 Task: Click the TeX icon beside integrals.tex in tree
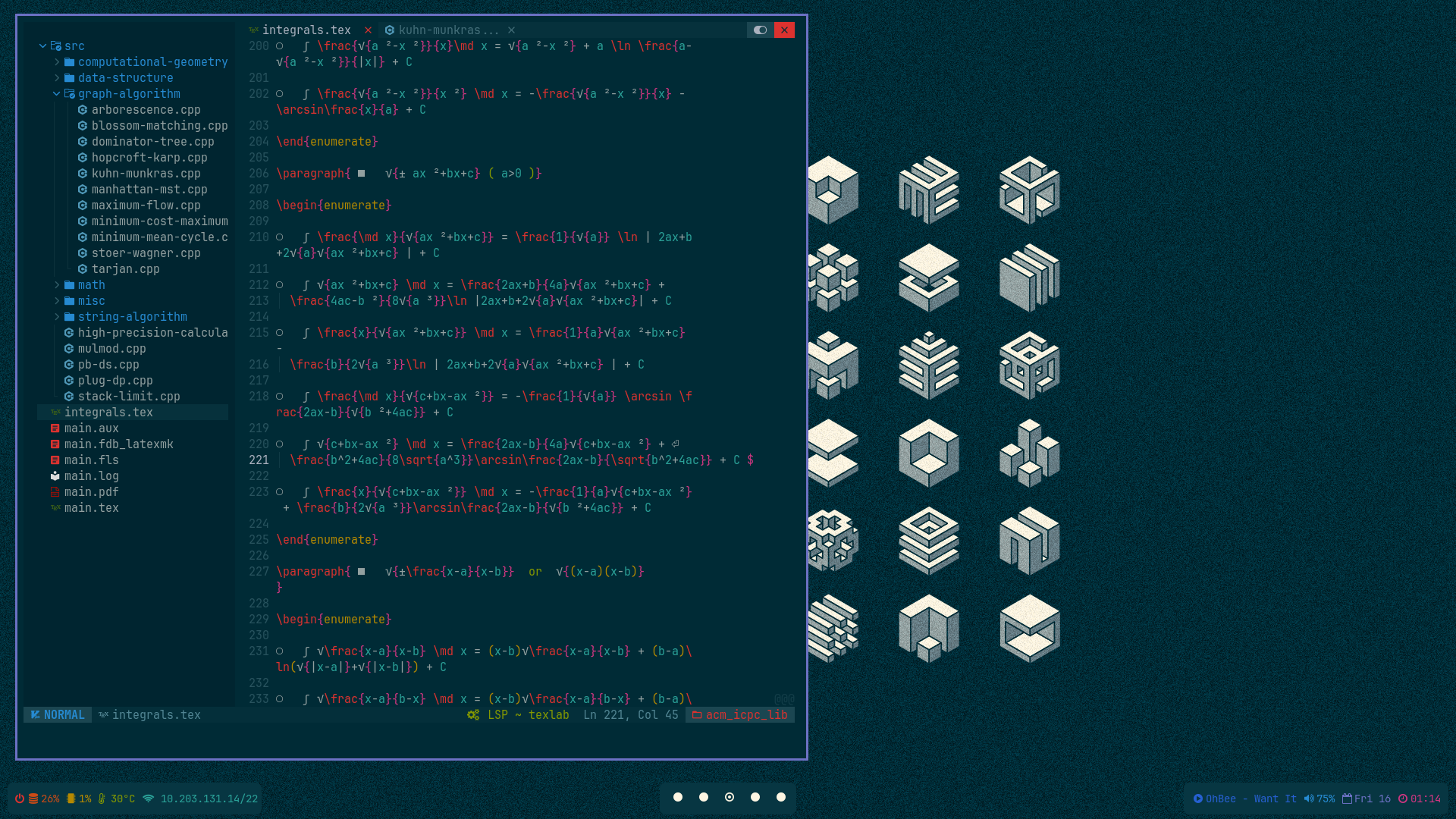(x=55, y=413)
